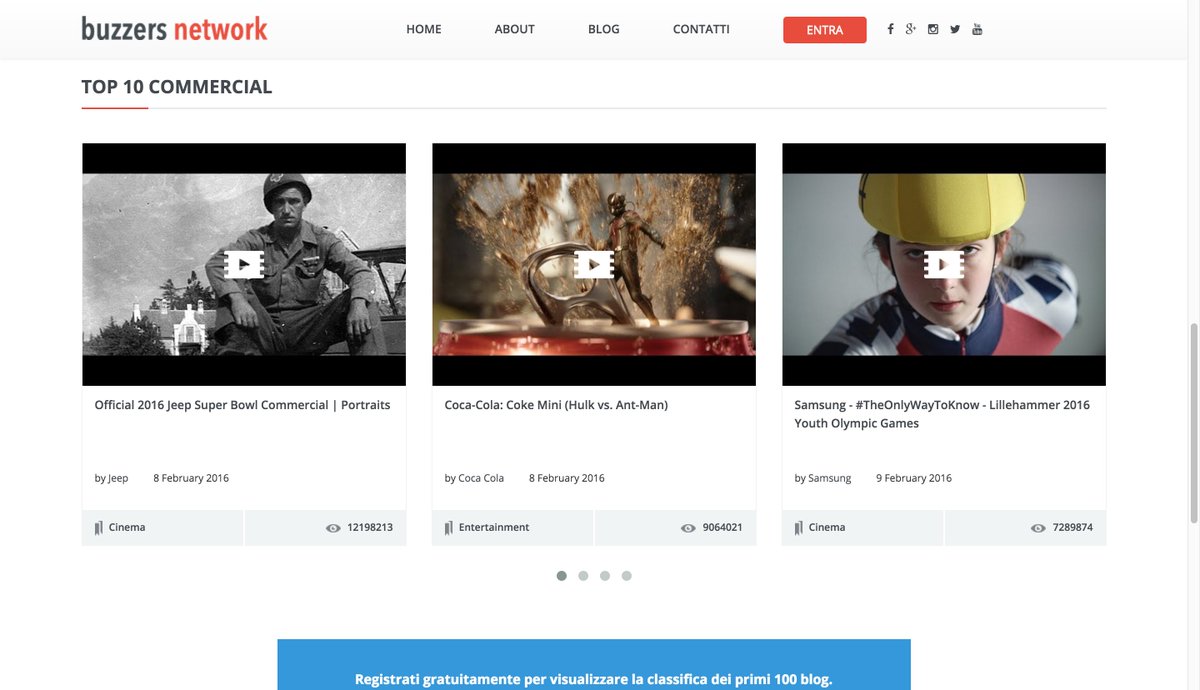Open the Official 2016 Jeep Super Bowl Commercial title
The image size is (1200, 690).
pos(242,405)
